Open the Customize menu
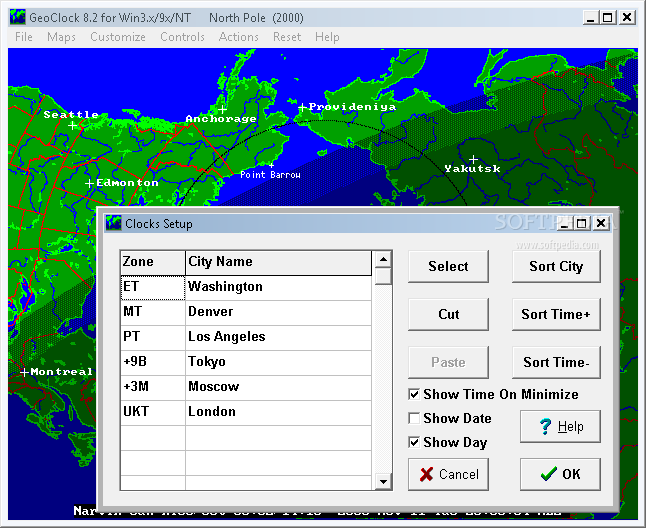The height and width of the screenshot is (528, 646). point(118,37)
